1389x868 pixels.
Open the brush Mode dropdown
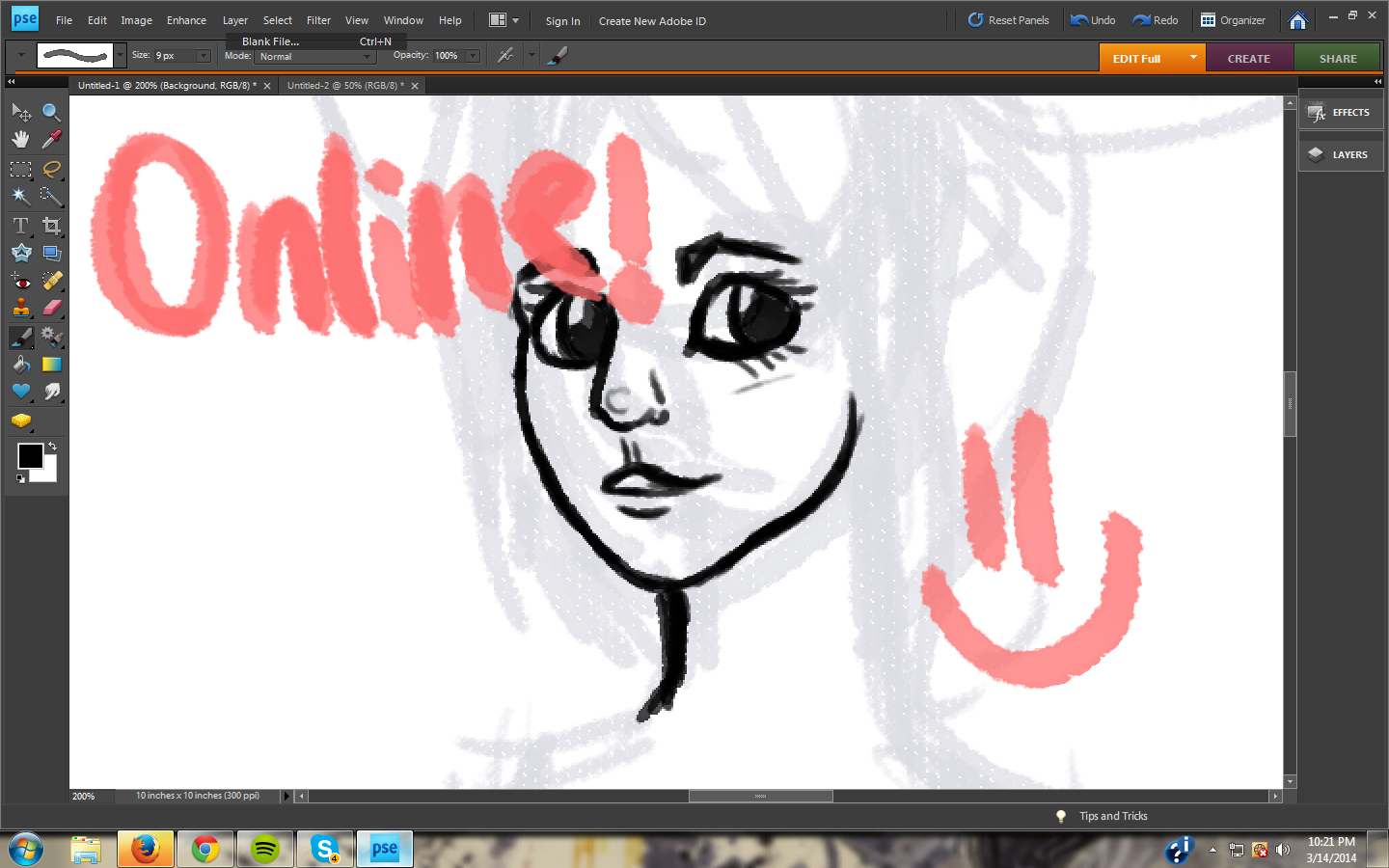point(314,57)
